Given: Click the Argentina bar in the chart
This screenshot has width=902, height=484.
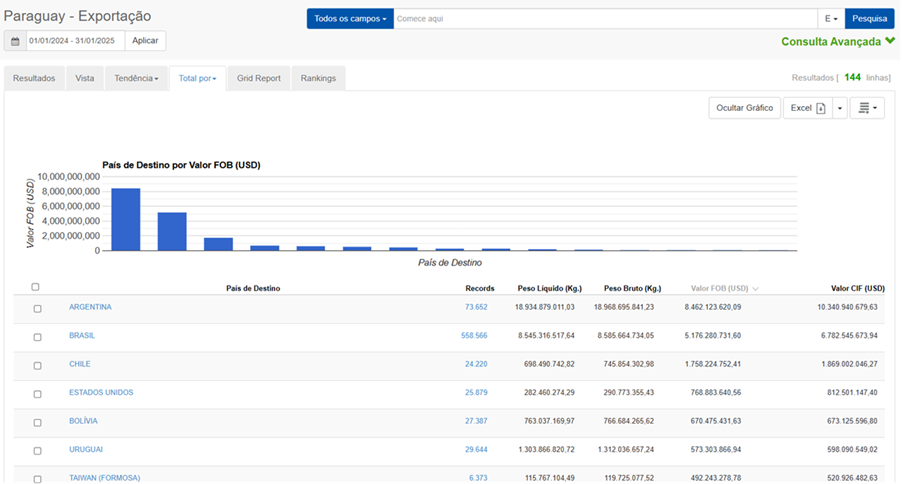Looking at the screenshot, I should [x=125, y=219].
